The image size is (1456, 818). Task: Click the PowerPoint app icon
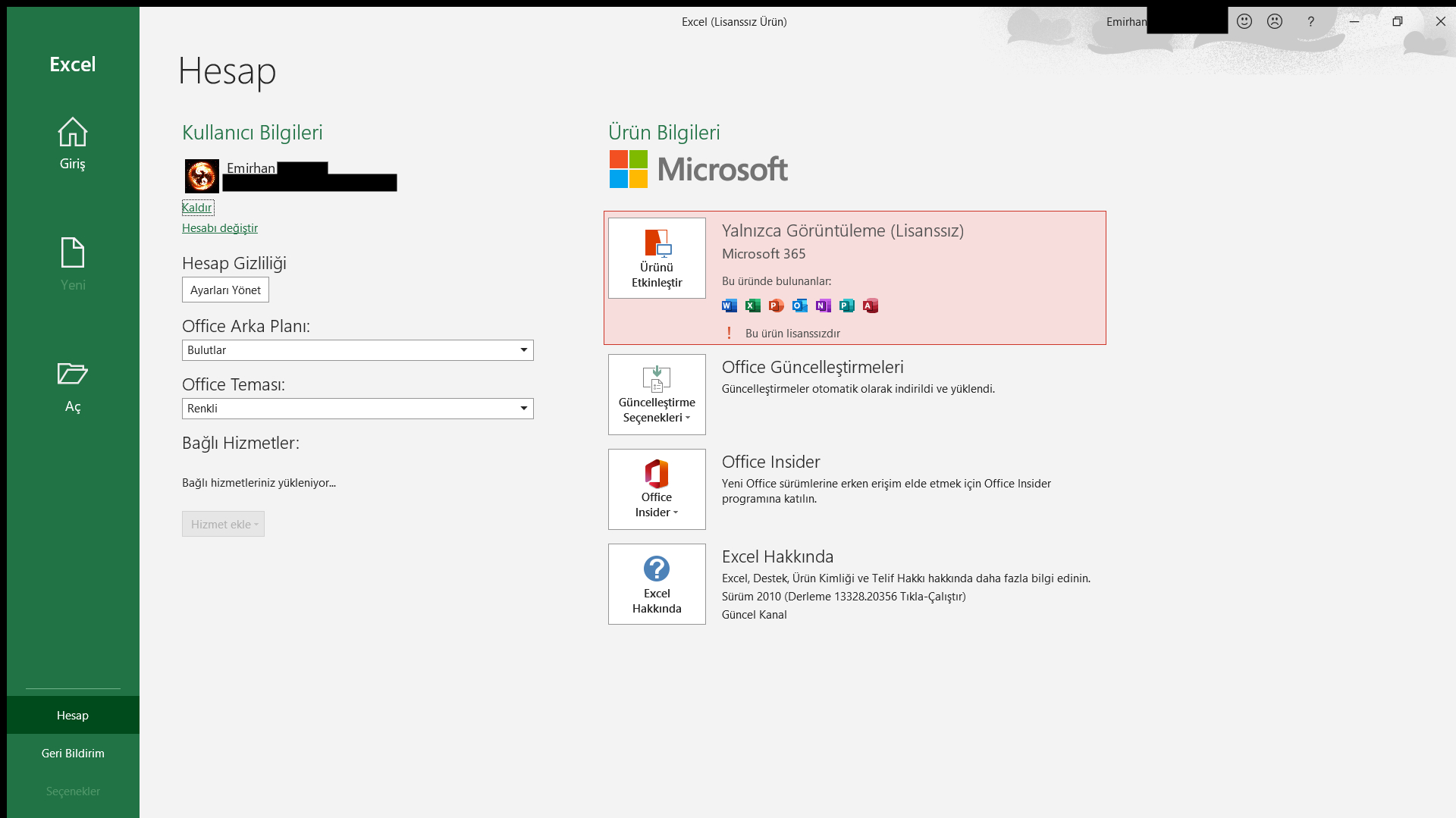pyautogui.click(x=777, y=306)
